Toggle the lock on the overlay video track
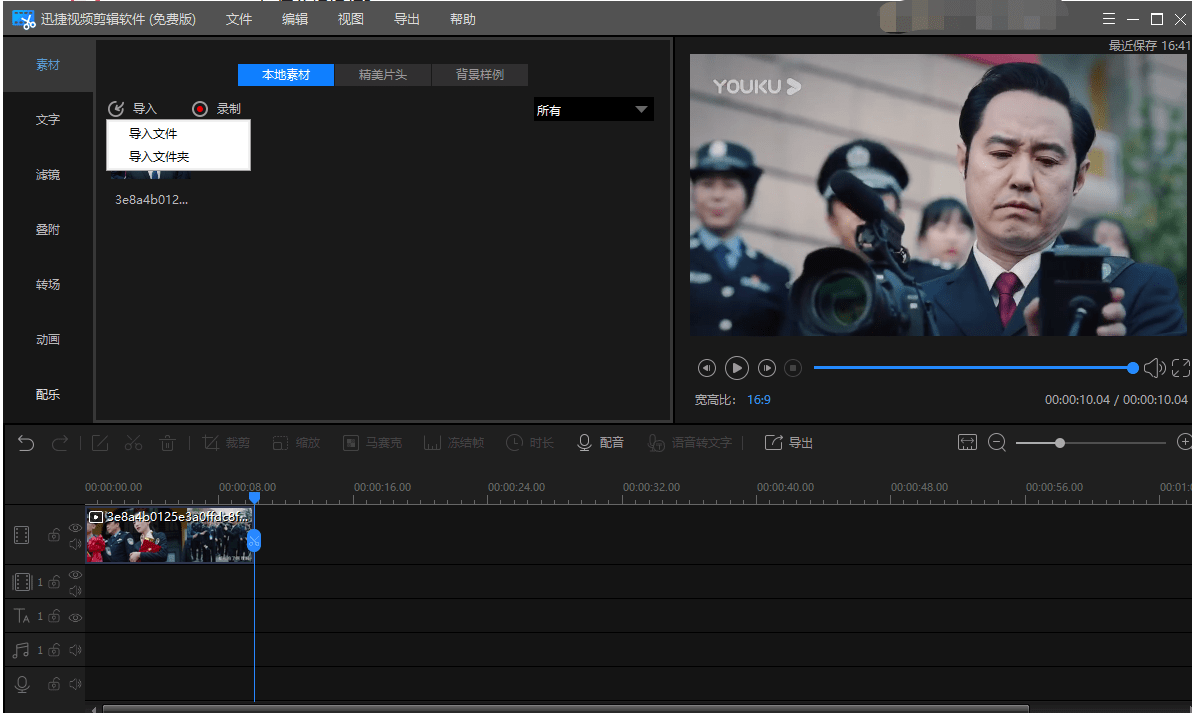The image size is (1192, 713). (54, 582)
